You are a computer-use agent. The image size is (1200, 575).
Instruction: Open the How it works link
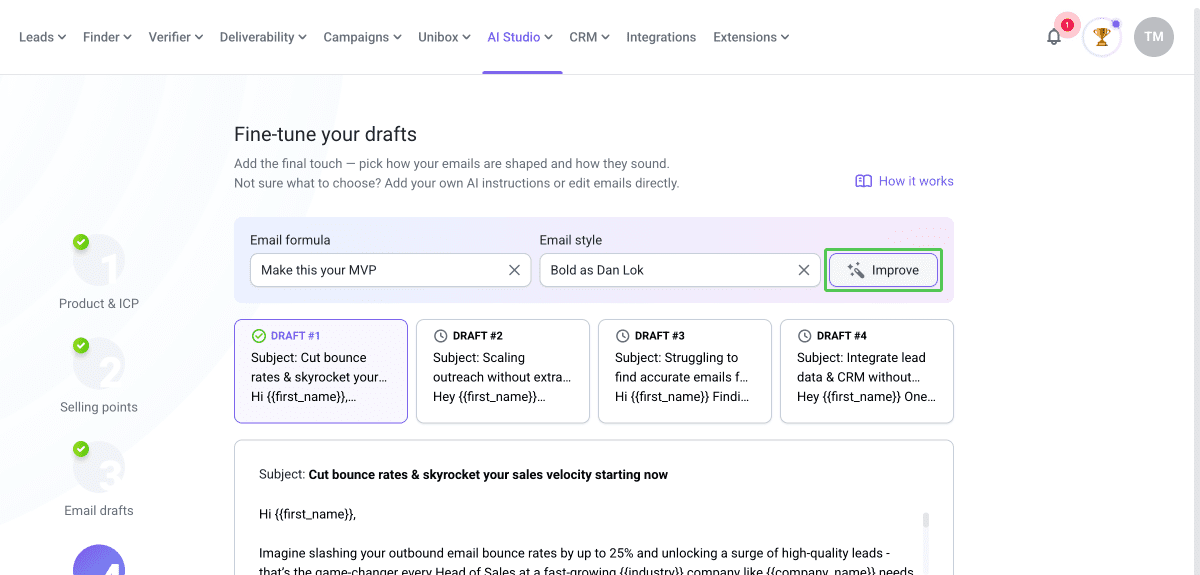coord(904,181)
